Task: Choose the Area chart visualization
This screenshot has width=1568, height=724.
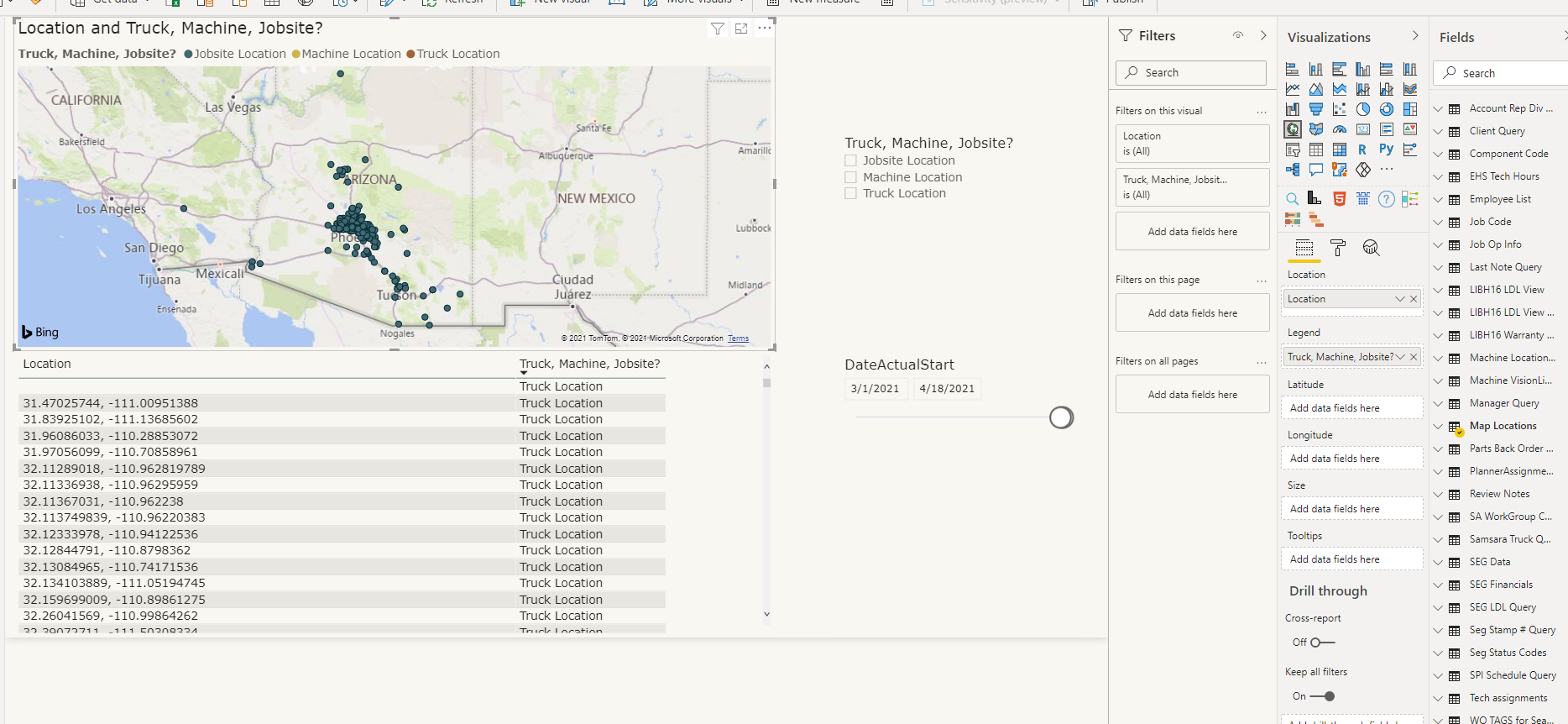Action: click(1316, 89)
